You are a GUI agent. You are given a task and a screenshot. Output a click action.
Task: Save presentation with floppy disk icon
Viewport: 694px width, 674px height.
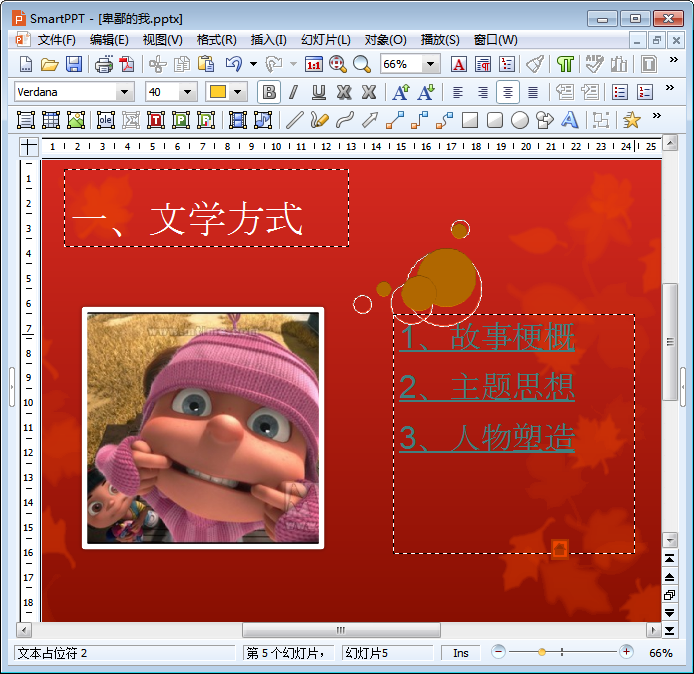click(73, 65)
